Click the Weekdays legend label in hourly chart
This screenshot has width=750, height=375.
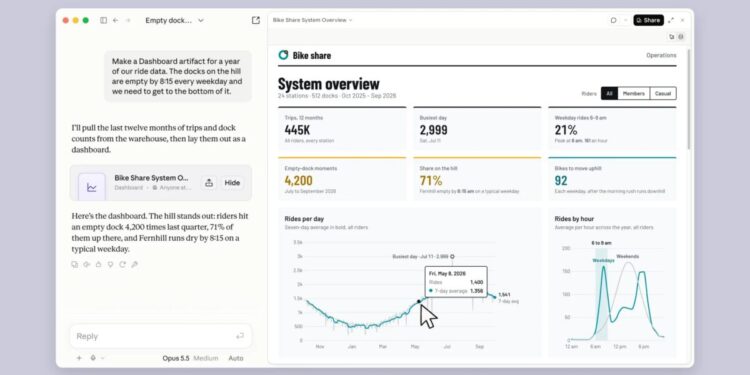tap(603, 261)
